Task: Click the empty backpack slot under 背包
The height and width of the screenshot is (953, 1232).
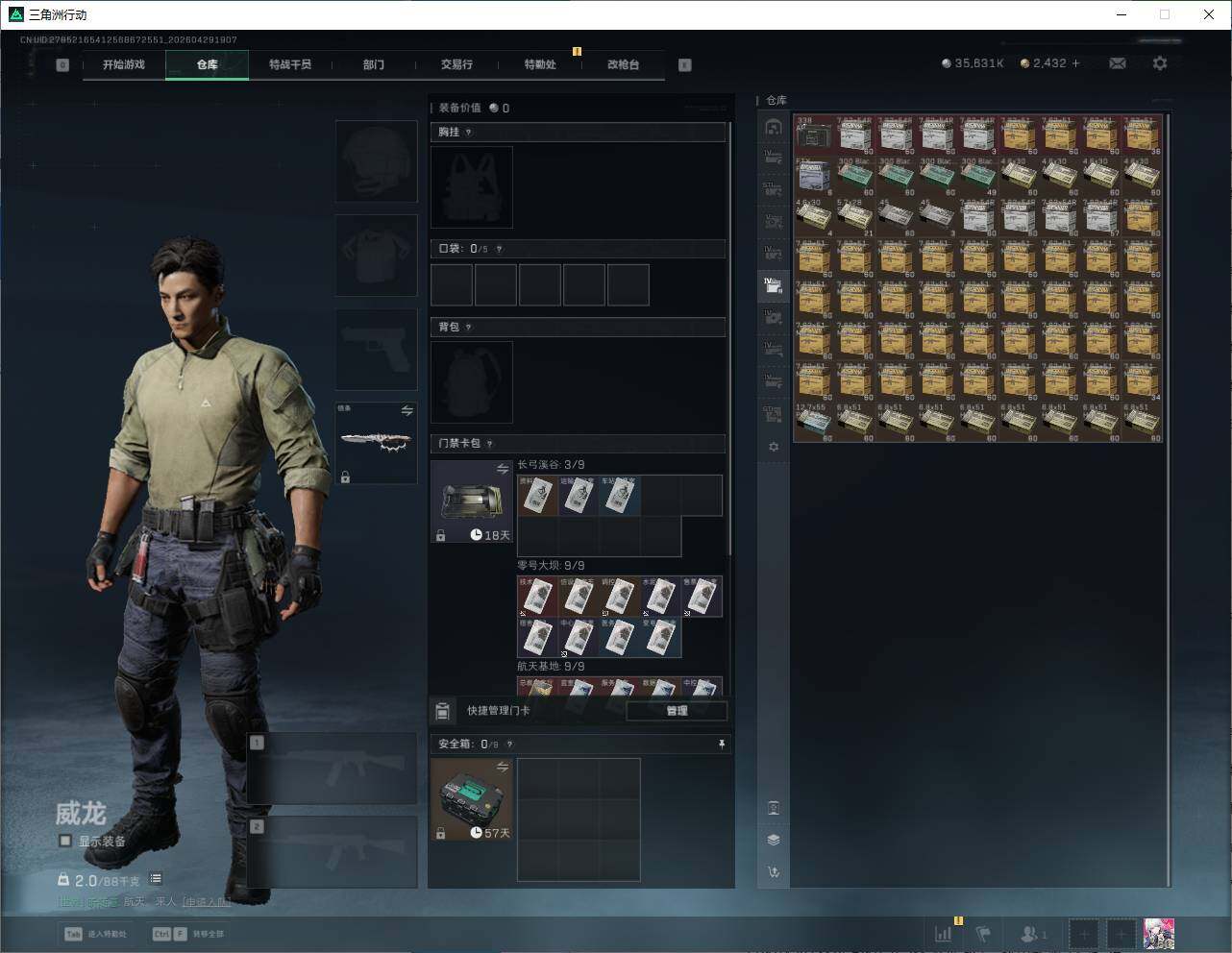Action: pyautogui.click(x=472, y=382)
